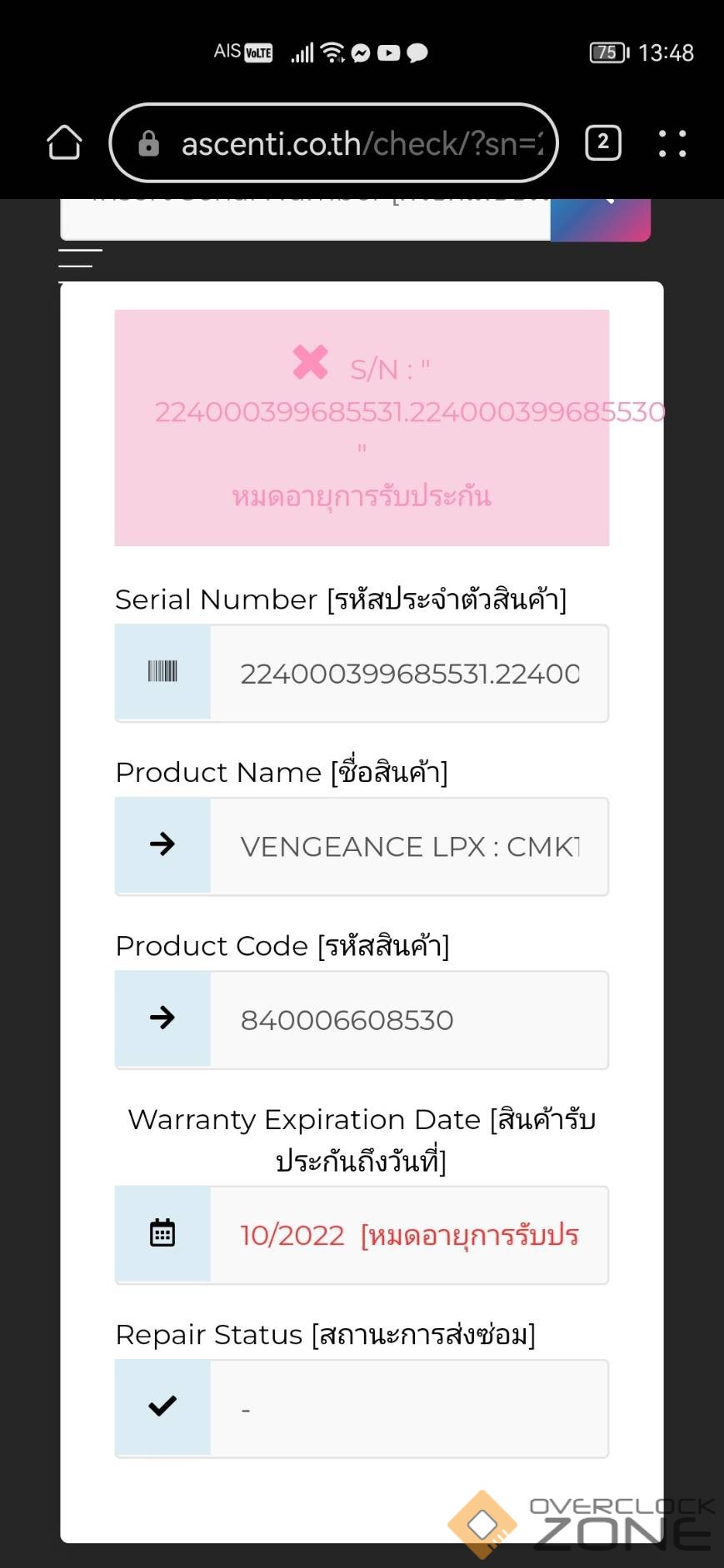
Task: Tap the Repair Status value field
Action: coord(409,1409)
